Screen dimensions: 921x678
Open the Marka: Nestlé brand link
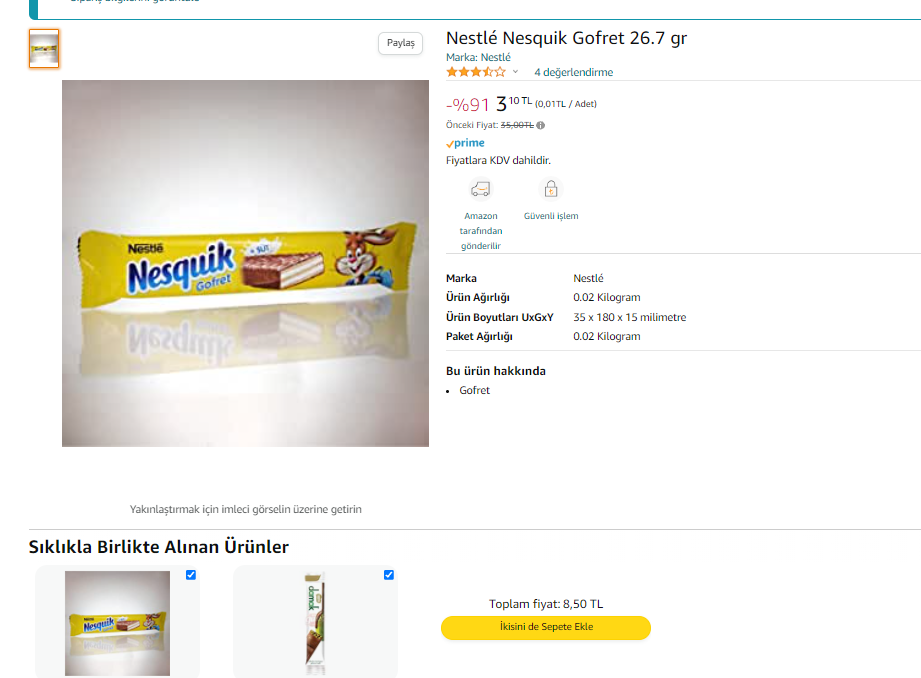point(478,57)
